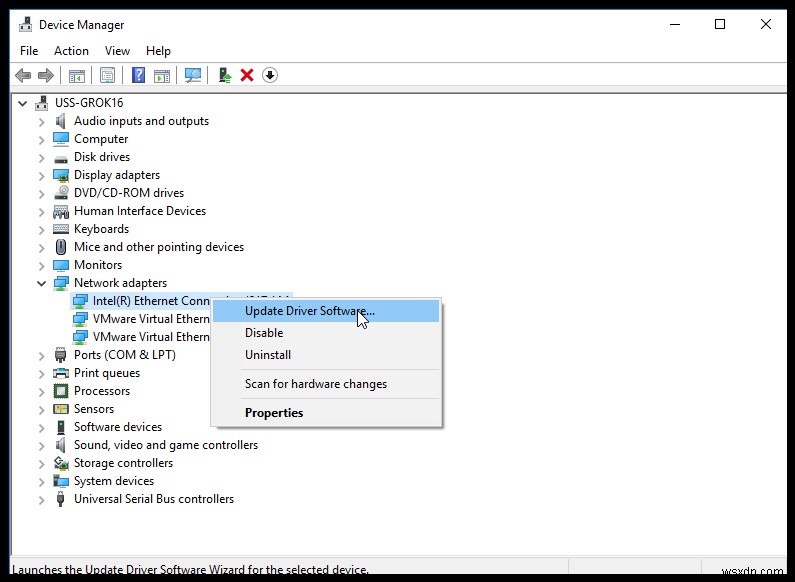Viewport: 795px width, 582px height.
Task: Click the Software devices icon
Action: coord(60,427)
